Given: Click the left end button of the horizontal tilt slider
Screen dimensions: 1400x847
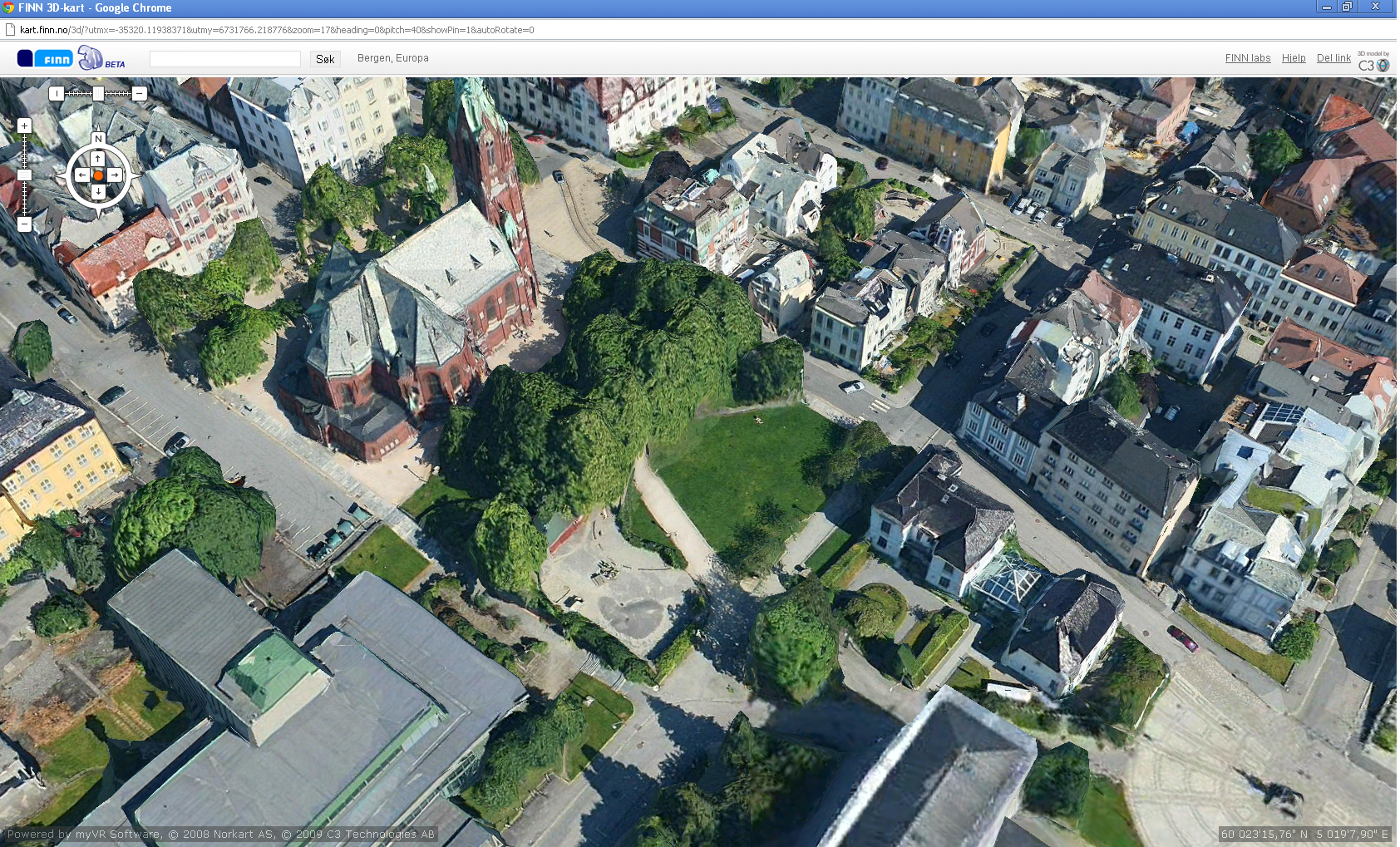Looking at the screenshot, I should click(56, 94).
